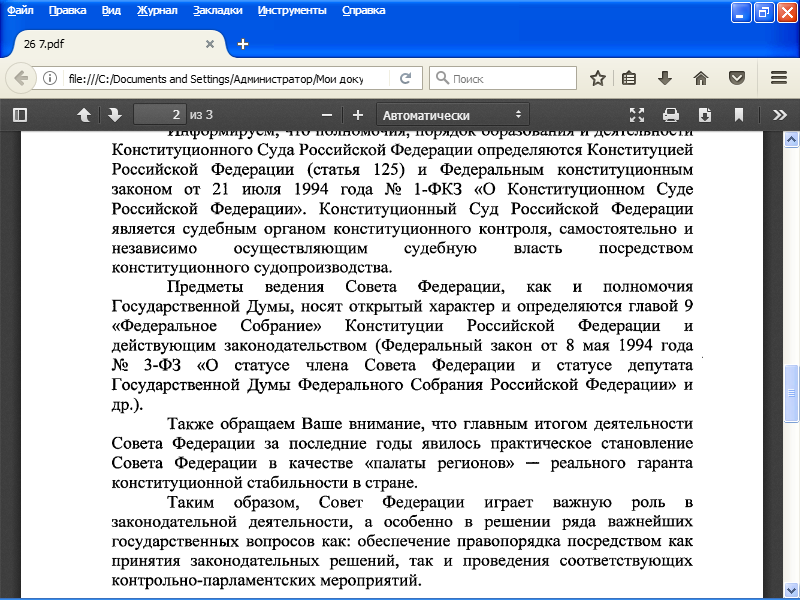Click the text "др.)."
This screenshot has height=600, width=800.
click(x=128, y=405)
